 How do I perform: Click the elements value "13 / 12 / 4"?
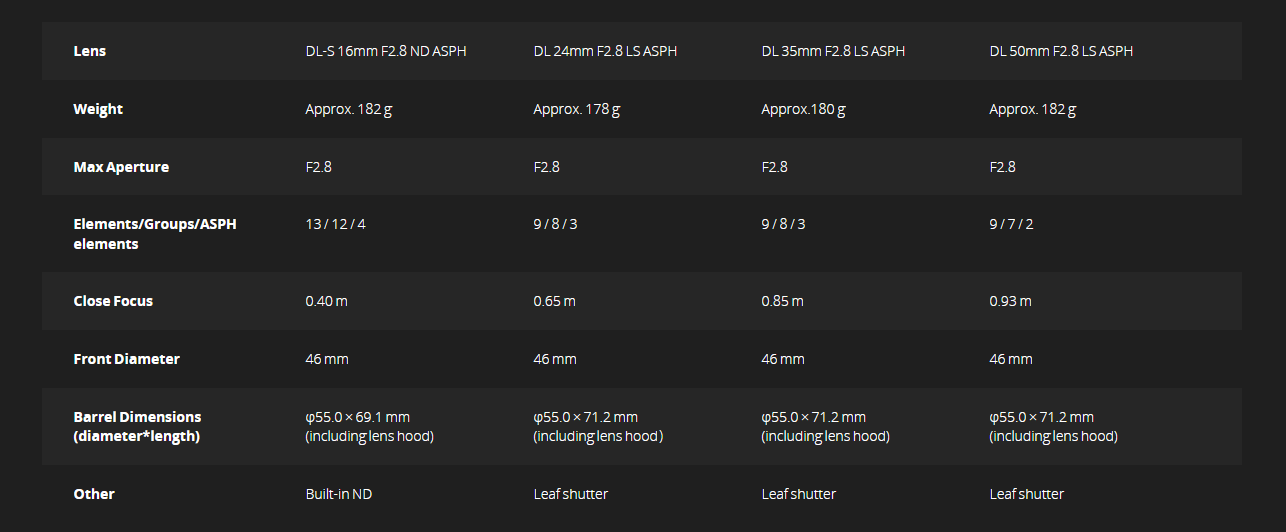click(x=335, y=224)
